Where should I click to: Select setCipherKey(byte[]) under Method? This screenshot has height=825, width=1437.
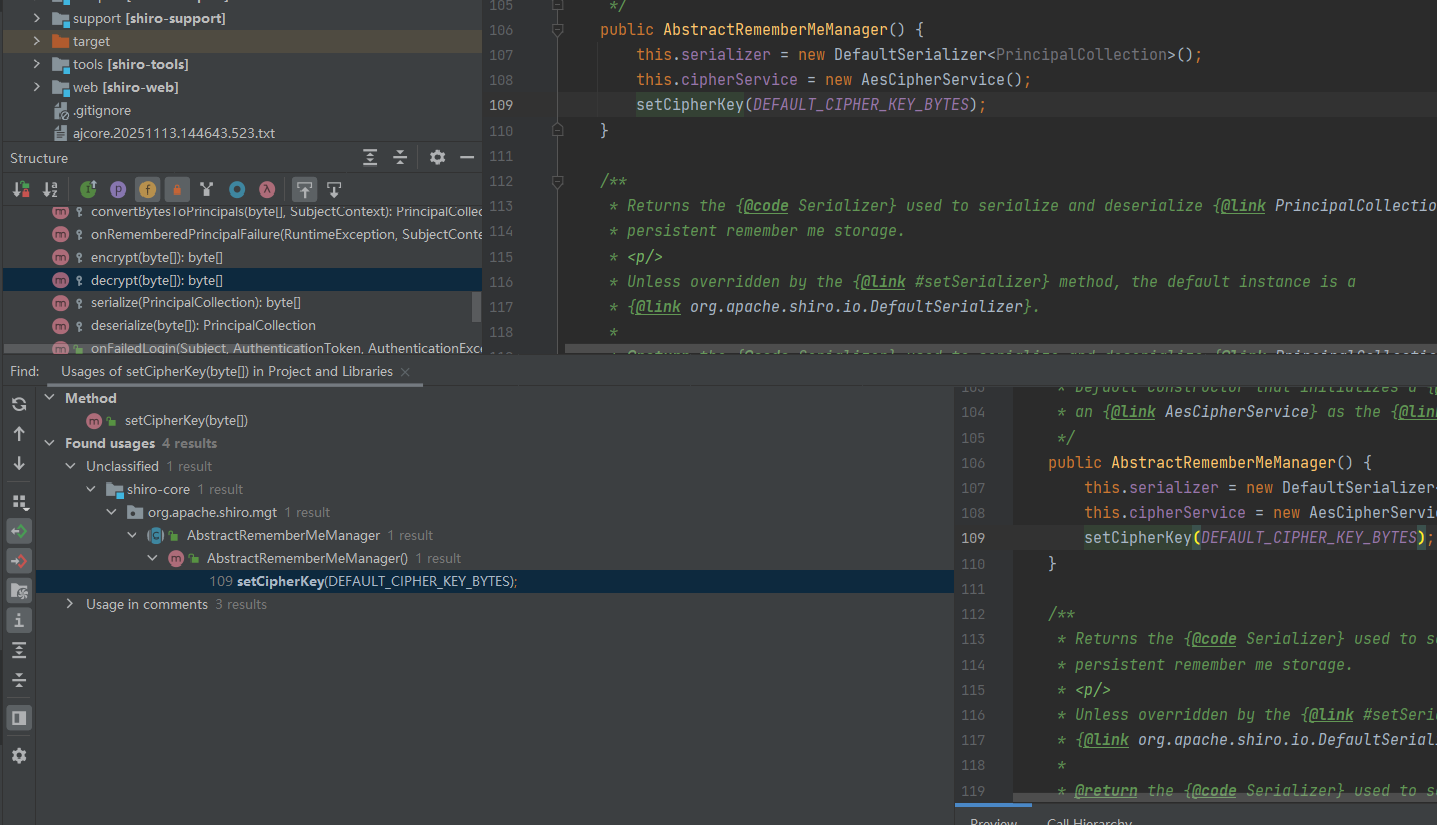pos(186,420)
